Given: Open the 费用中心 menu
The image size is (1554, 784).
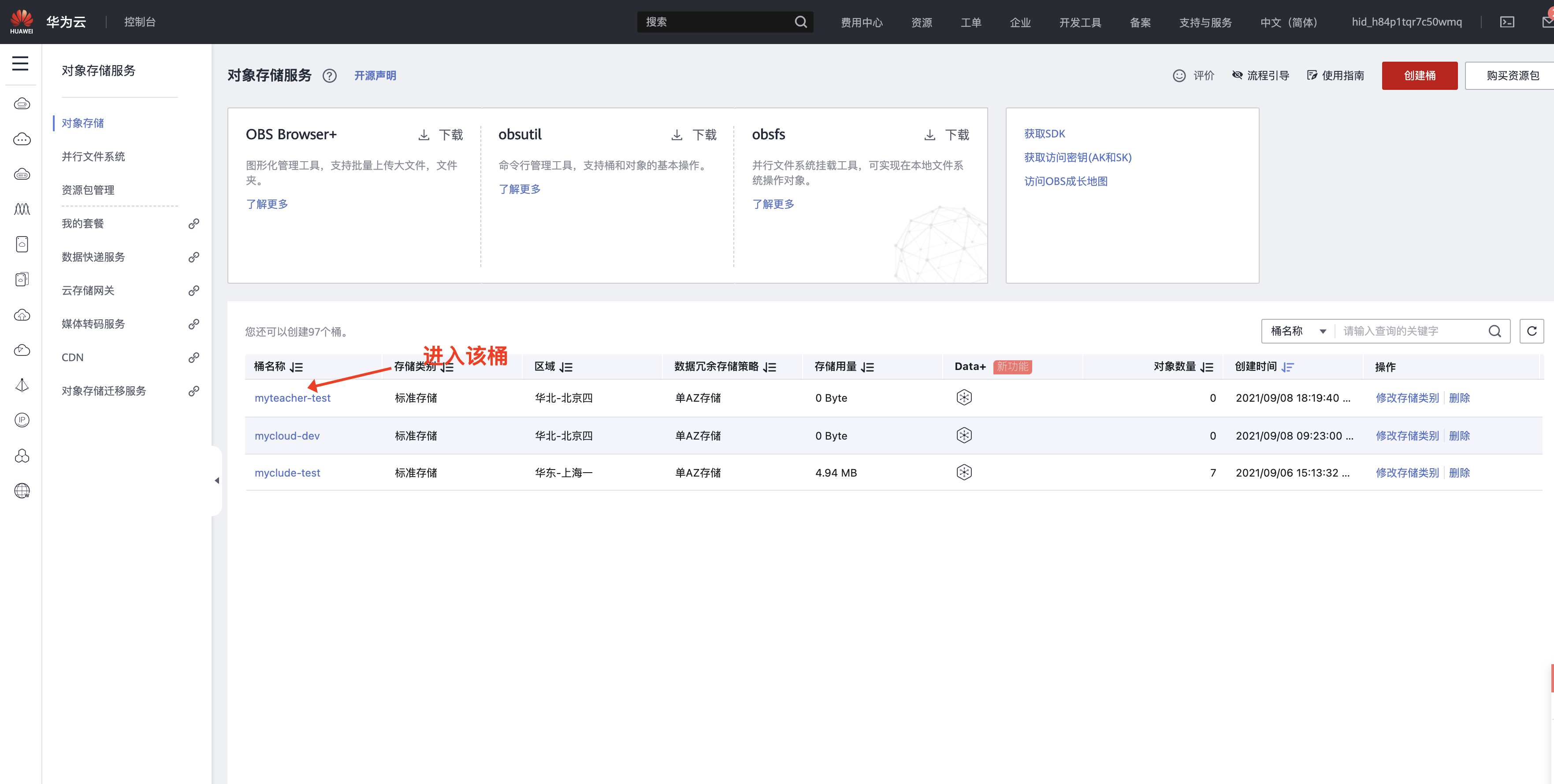Looking at the screenshot, I should [862, 22].
